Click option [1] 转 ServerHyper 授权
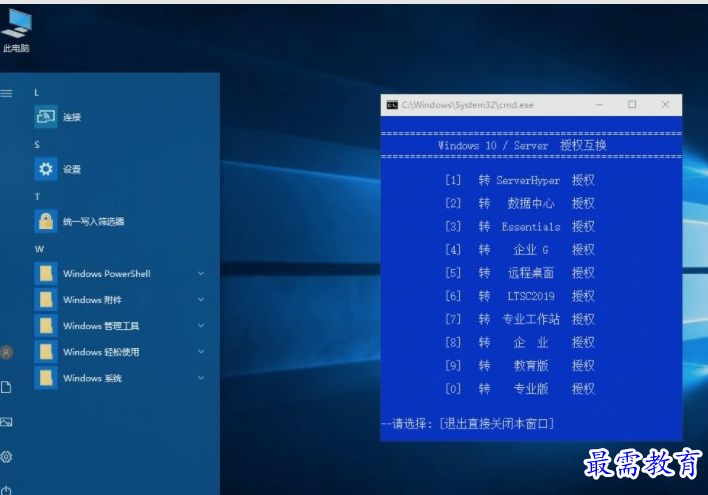708x495 pixels. coord(520,180)
